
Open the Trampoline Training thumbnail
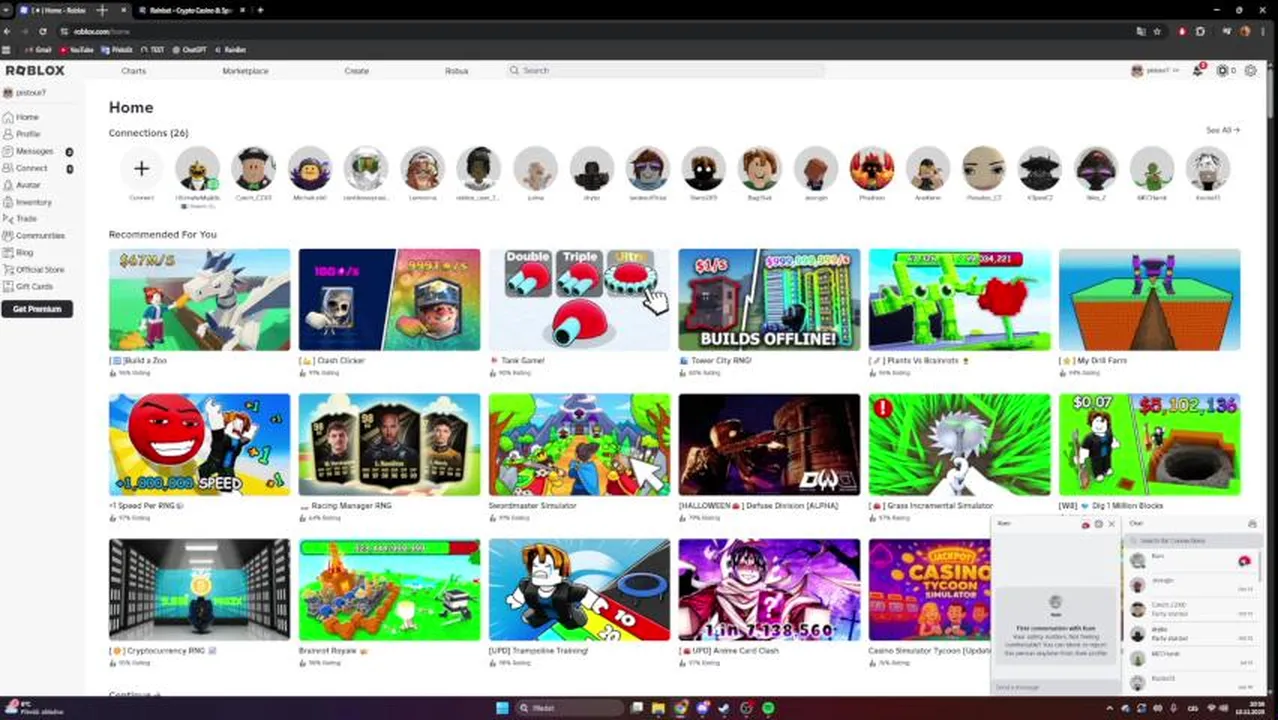579,590
